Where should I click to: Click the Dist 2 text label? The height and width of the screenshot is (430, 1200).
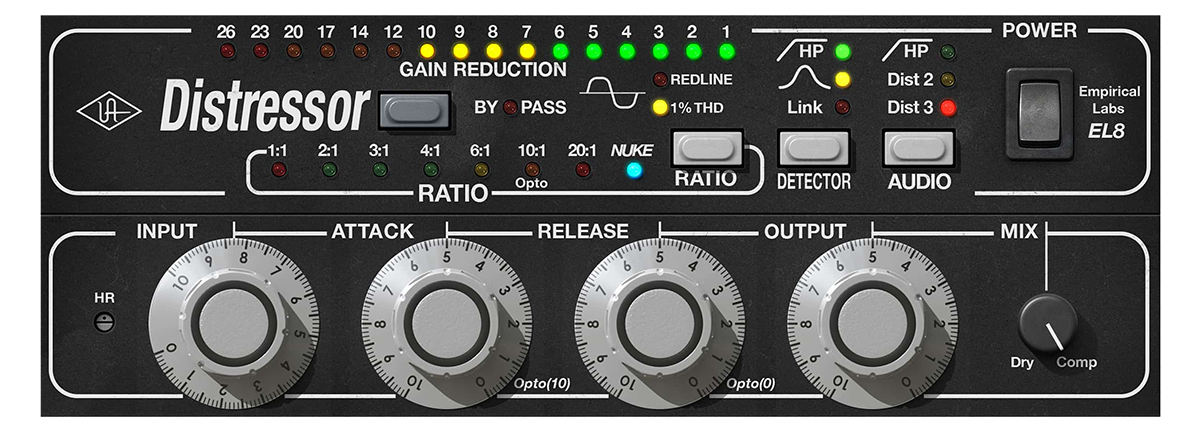click(x=908, y=78)
